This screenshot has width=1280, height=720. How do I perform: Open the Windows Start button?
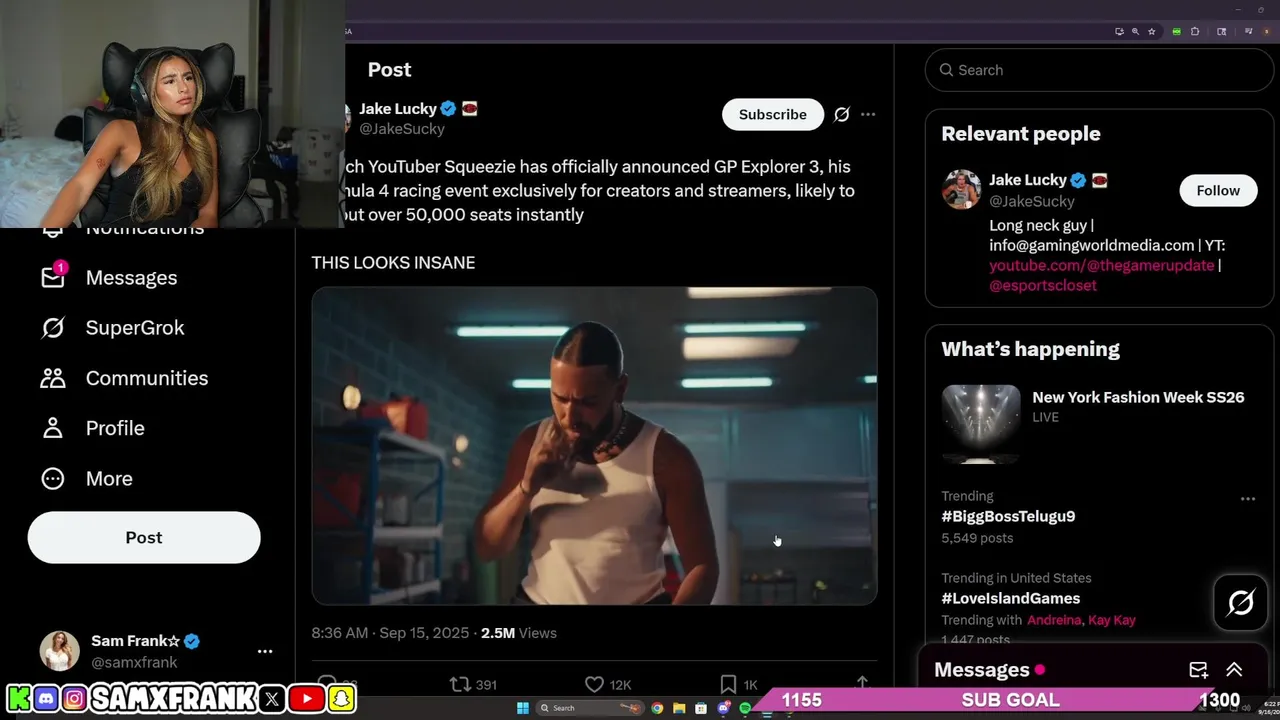(x=522, y=708)
